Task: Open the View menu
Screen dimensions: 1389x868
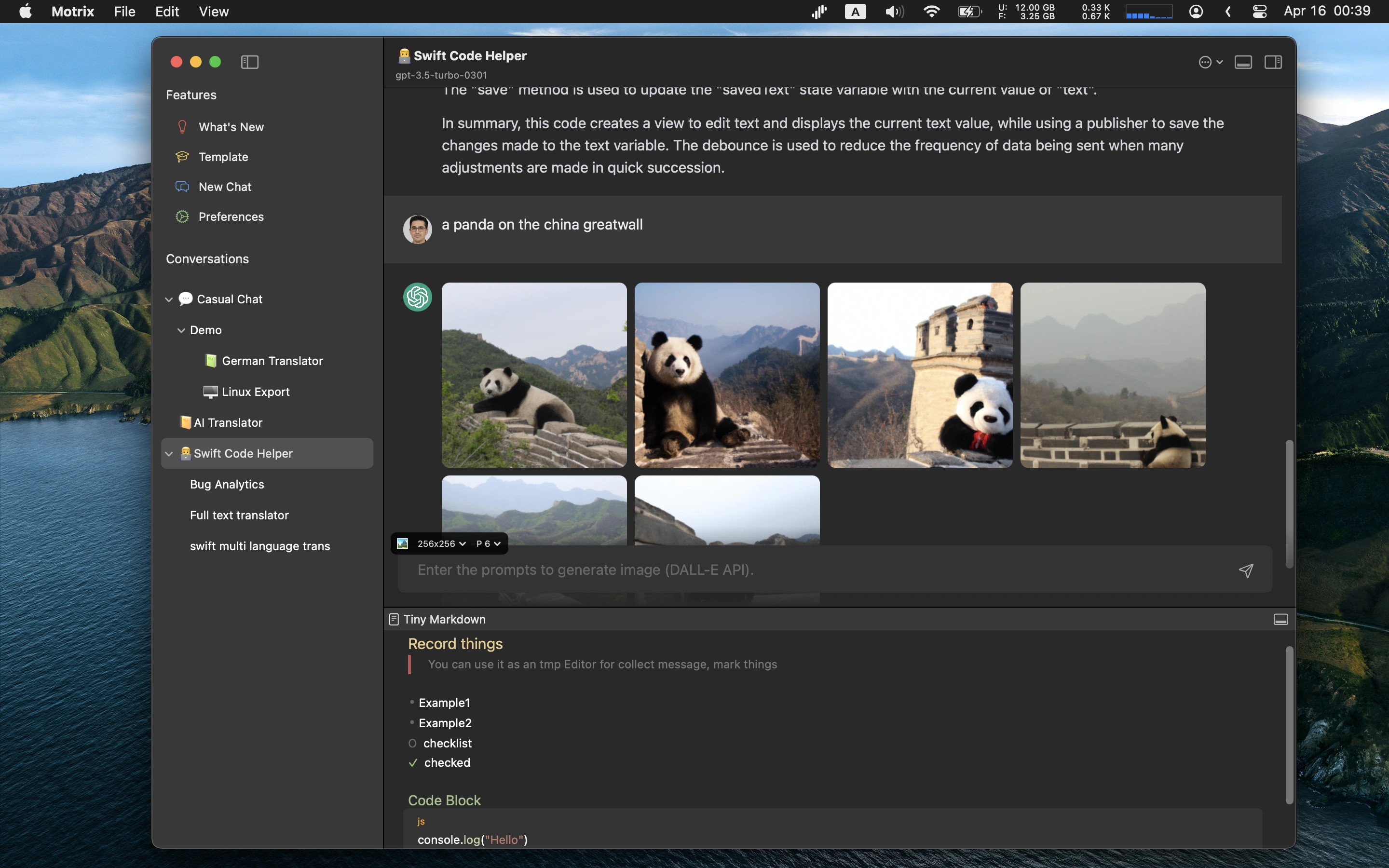Action: tap(214, 12)
